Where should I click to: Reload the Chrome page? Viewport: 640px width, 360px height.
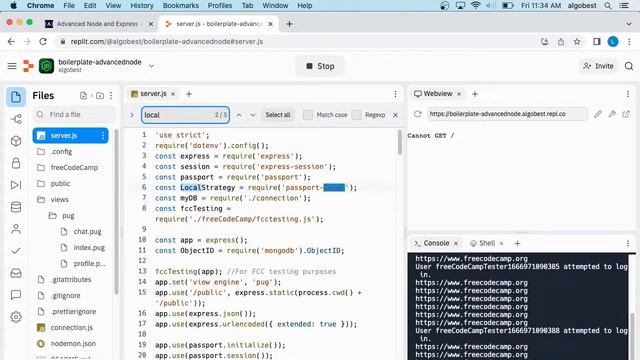[43, 42]
